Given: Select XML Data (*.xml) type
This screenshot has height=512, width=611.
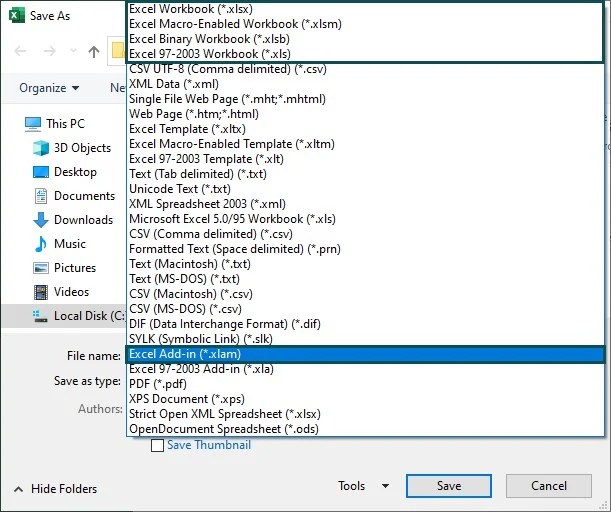Looking at the screenshot, I should [366, 84].
